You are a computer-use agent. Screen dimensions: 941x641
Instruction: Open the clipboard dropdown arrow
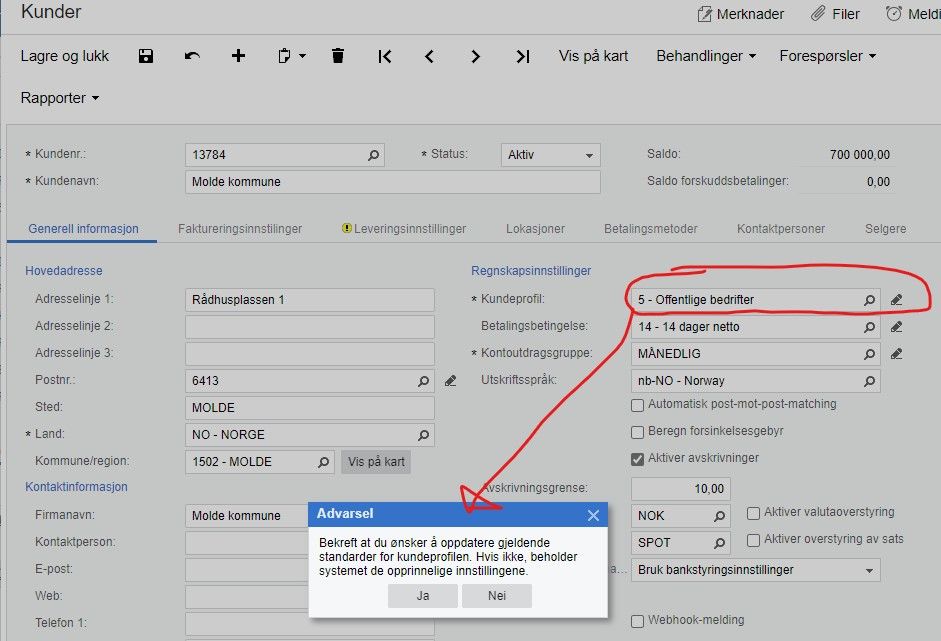tap(302, 56)
